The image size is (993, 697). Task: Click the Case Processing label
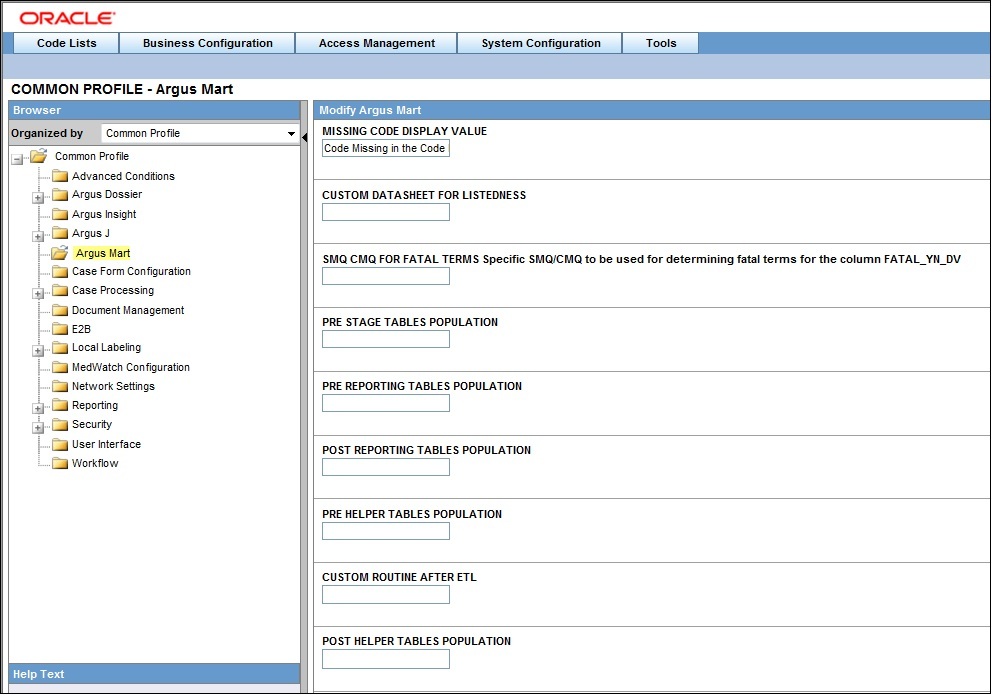tap(113, 291)
